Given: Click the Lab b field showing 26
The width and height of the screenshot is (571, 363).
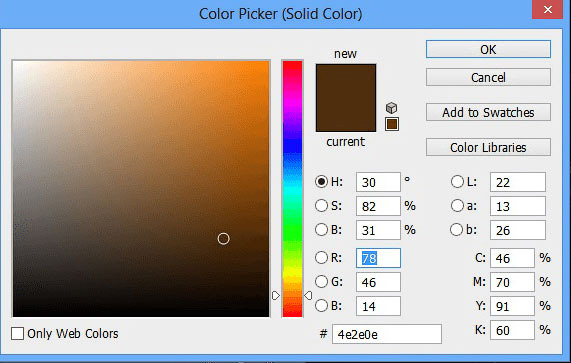Looking at the screenshot, I should coord(518,230).
